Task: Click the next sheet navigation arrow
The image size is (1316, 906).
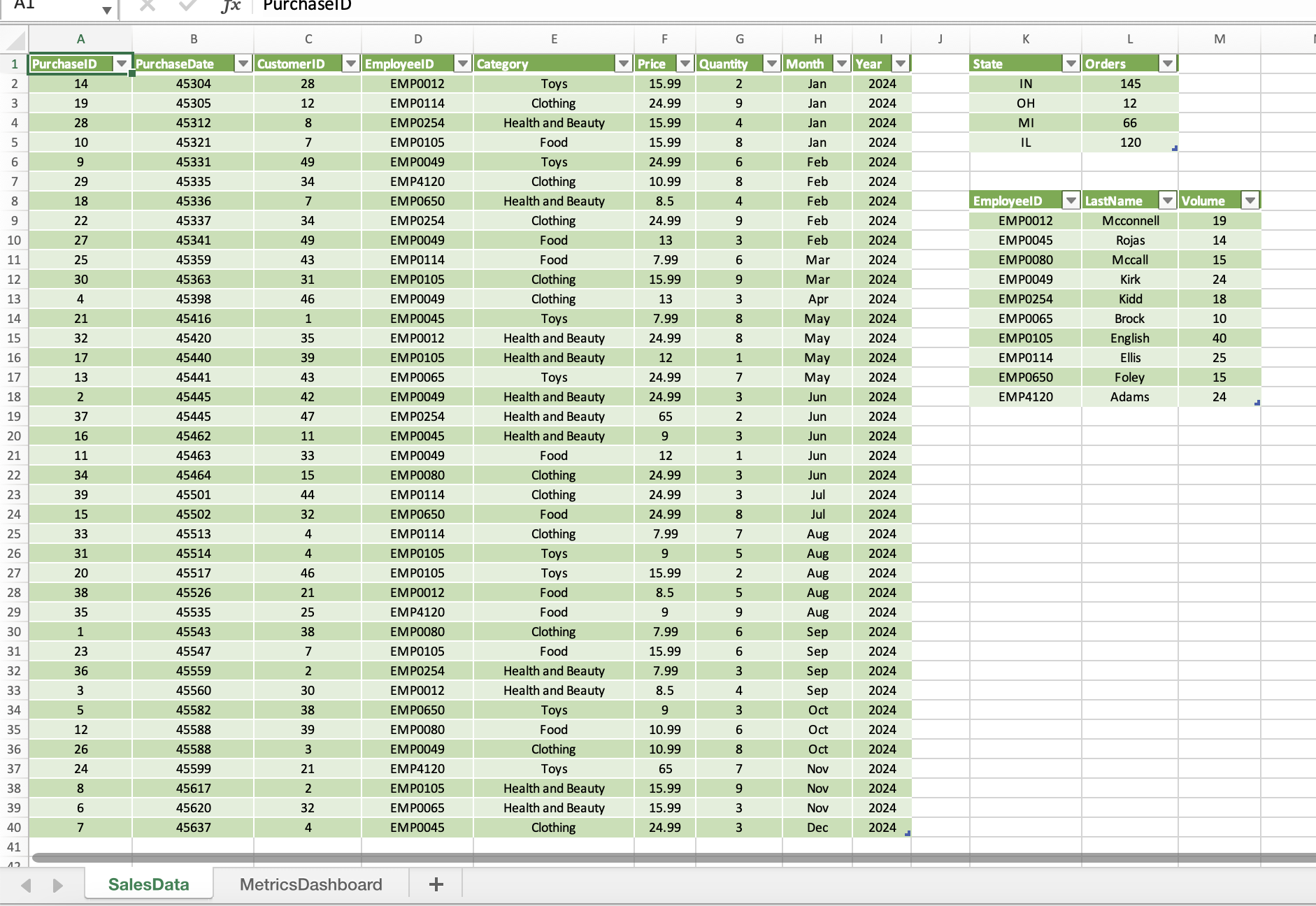Action: coord(57,884)
